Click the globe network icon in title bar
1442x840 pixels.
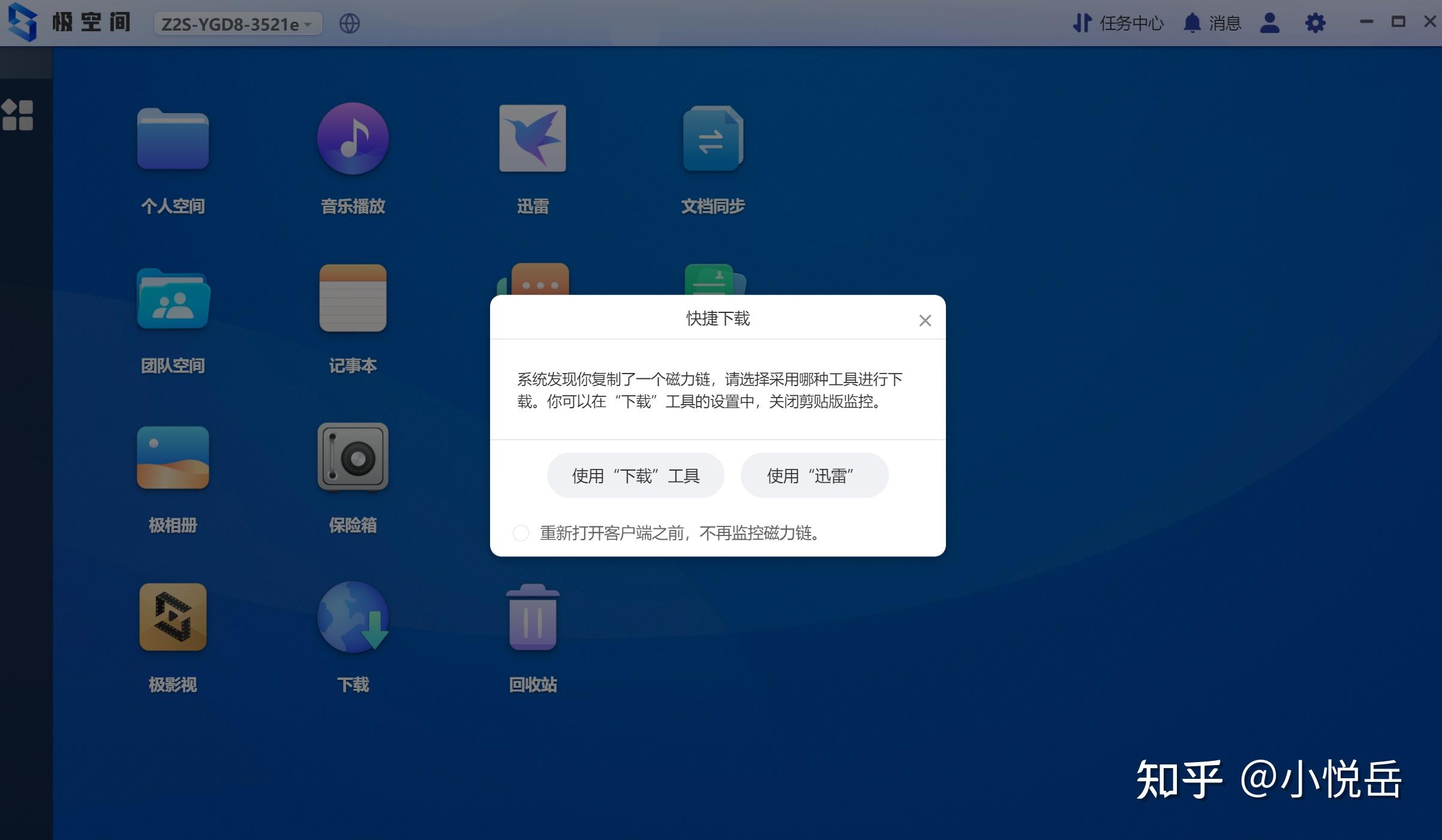[350, 24]
